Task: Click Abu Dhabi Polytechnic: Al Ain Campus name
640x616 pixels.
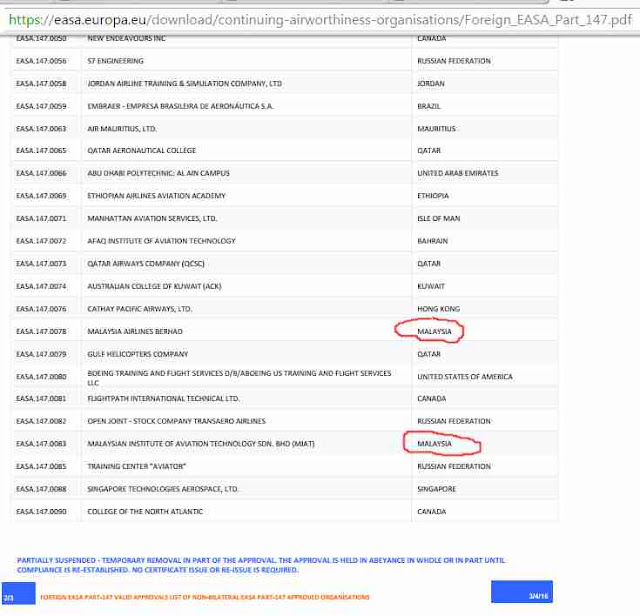Action: point(158,173)
